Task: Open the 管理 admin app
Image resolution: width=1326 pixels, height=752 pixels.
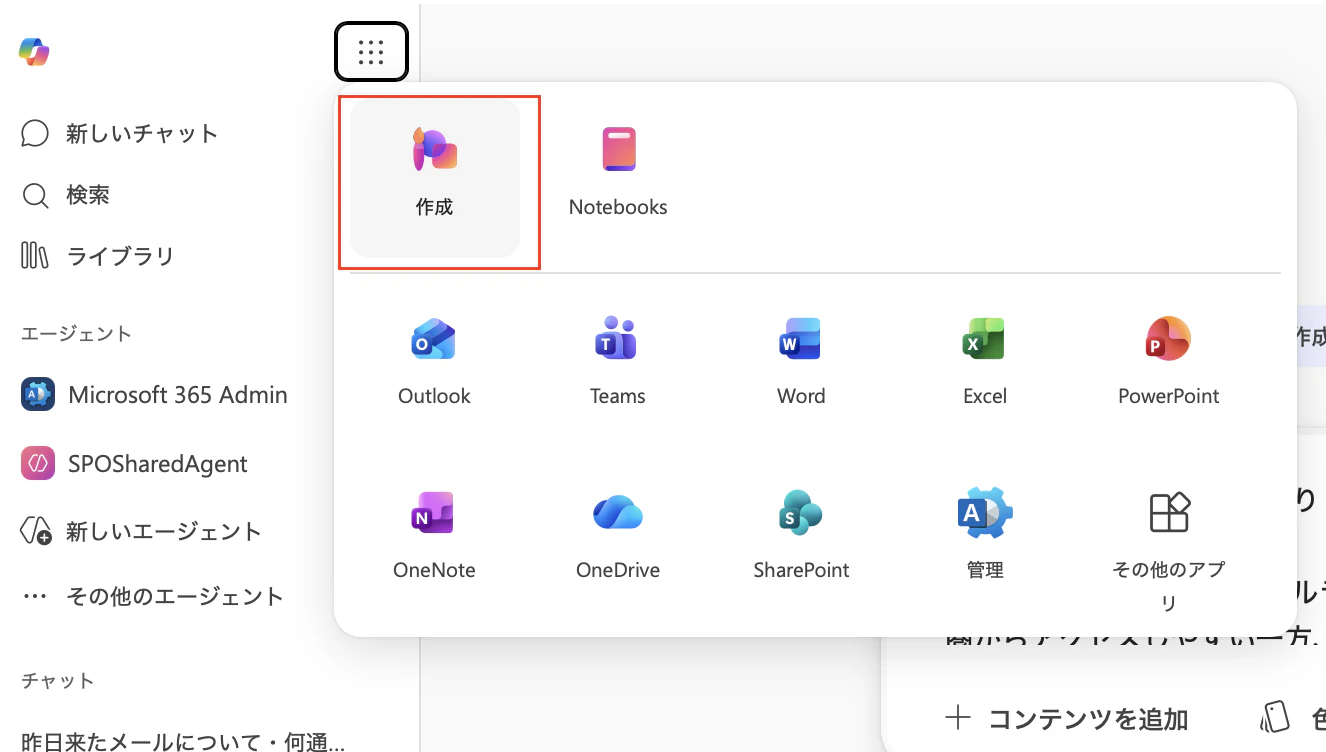Action: click(985, 535)
